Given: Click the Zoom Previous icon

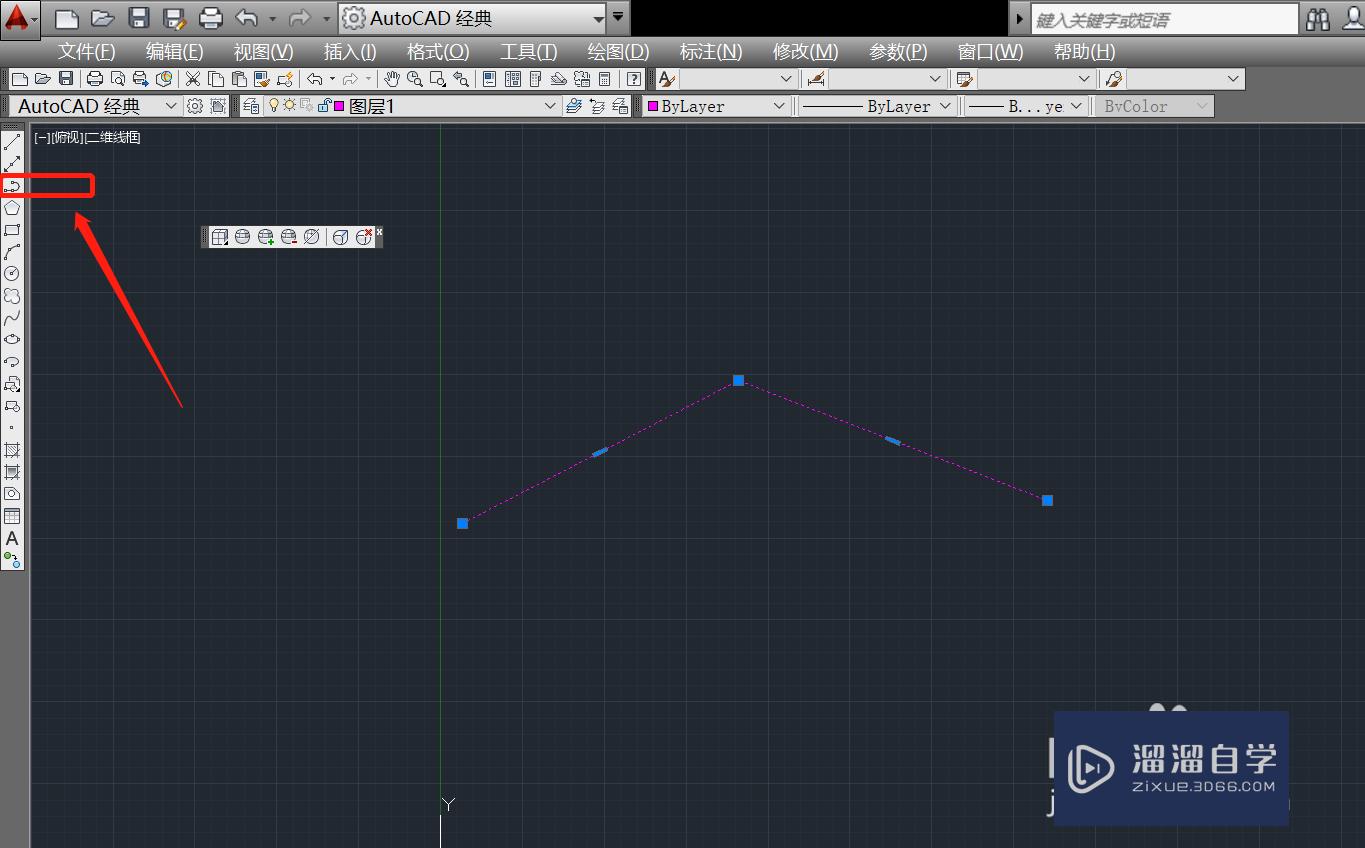Looking at the screenshot, I should [x=461, y=79].
